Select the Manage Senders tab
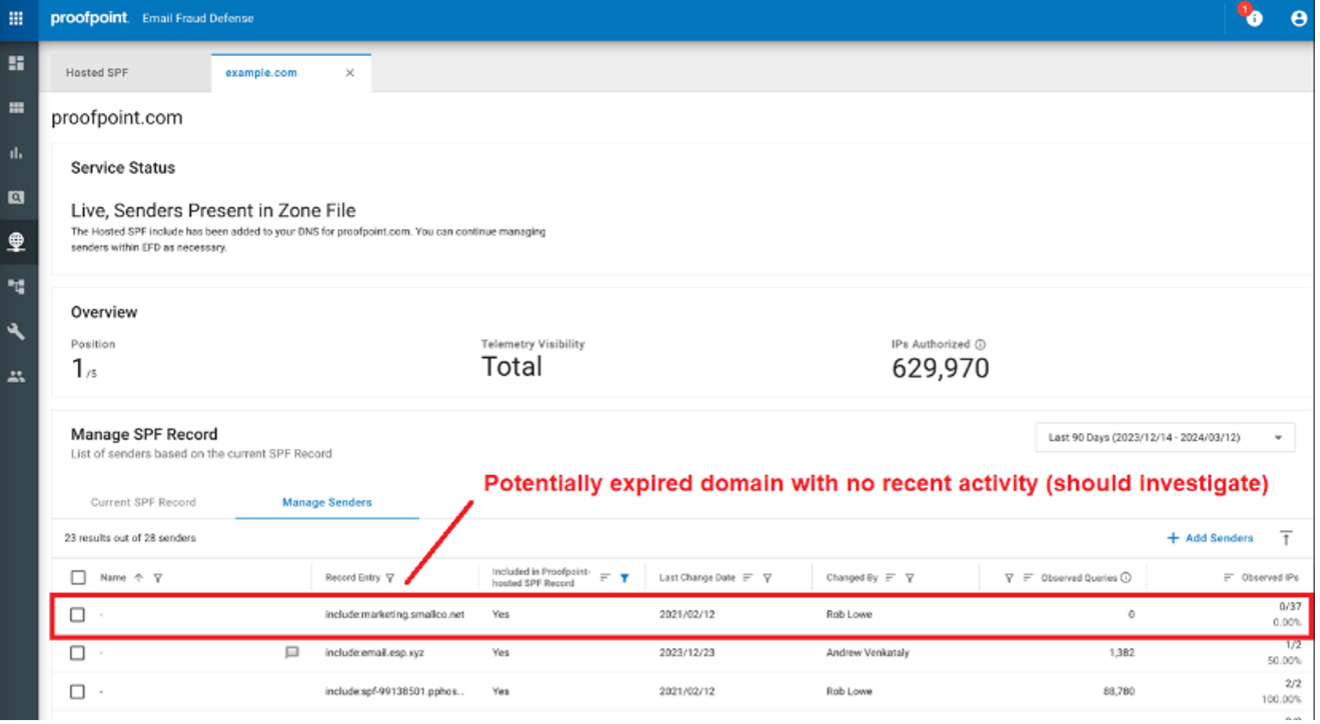The width and height of the screenshot is (1320, 724). coord(326,502)
